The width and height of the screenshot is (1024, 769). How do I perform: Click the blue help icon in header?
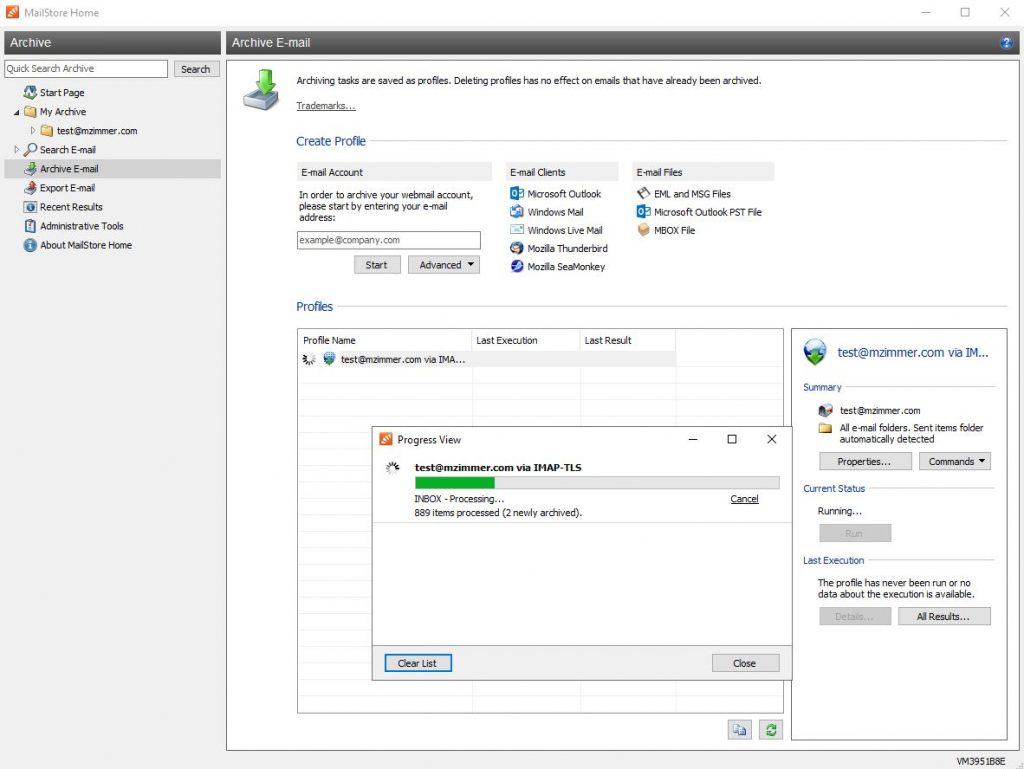click(1006, 43)
